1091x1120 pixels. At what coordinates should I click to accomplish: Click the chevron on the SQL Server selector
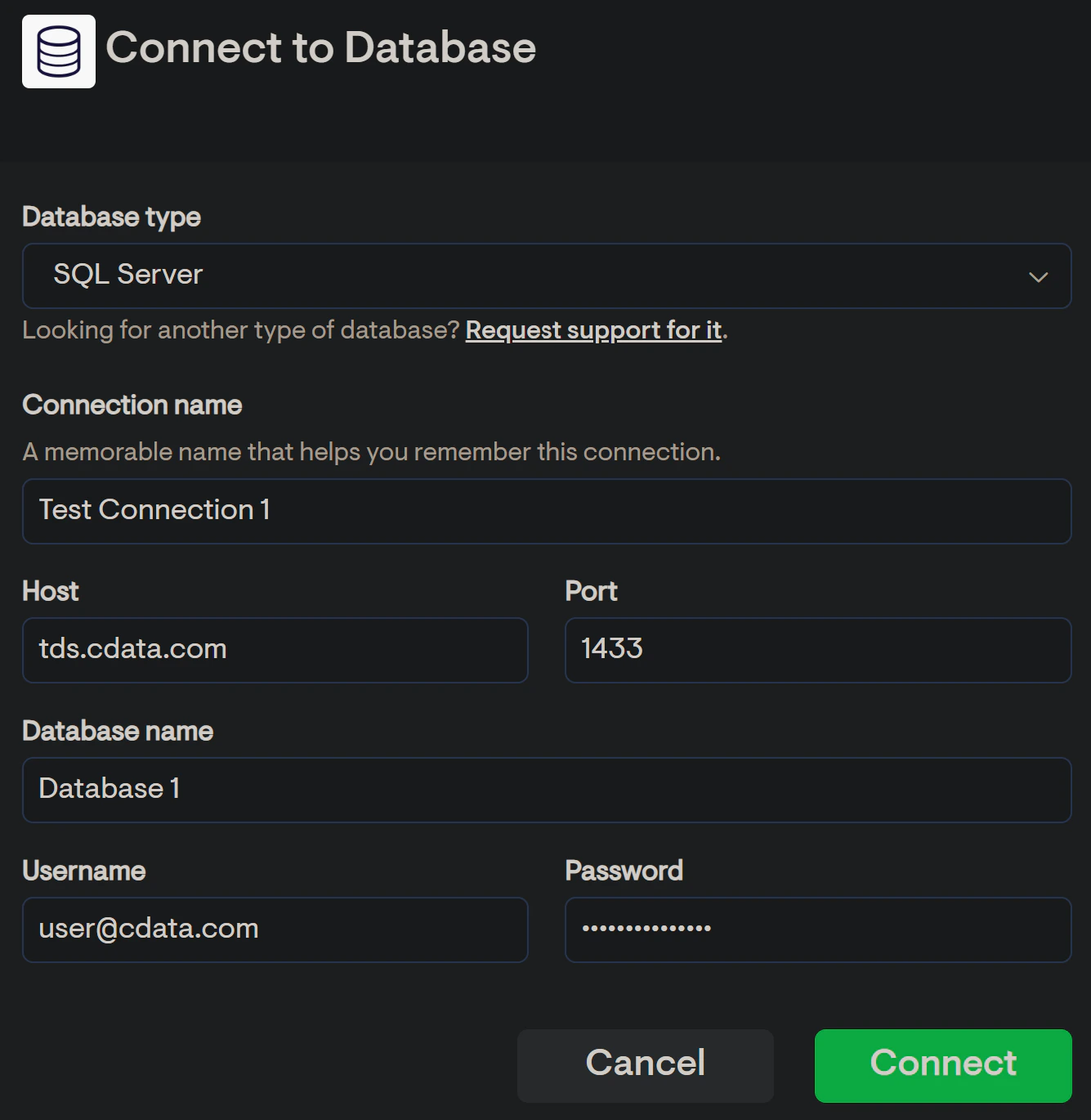[x=1039, y=276]
